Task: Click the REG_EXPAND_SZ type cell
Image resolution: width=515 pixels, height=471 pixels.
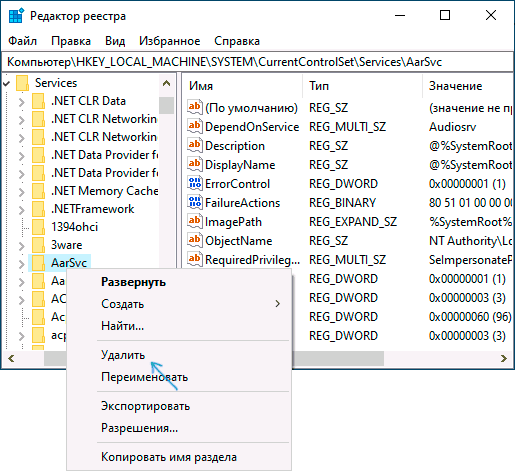Action: click(353, 222)
